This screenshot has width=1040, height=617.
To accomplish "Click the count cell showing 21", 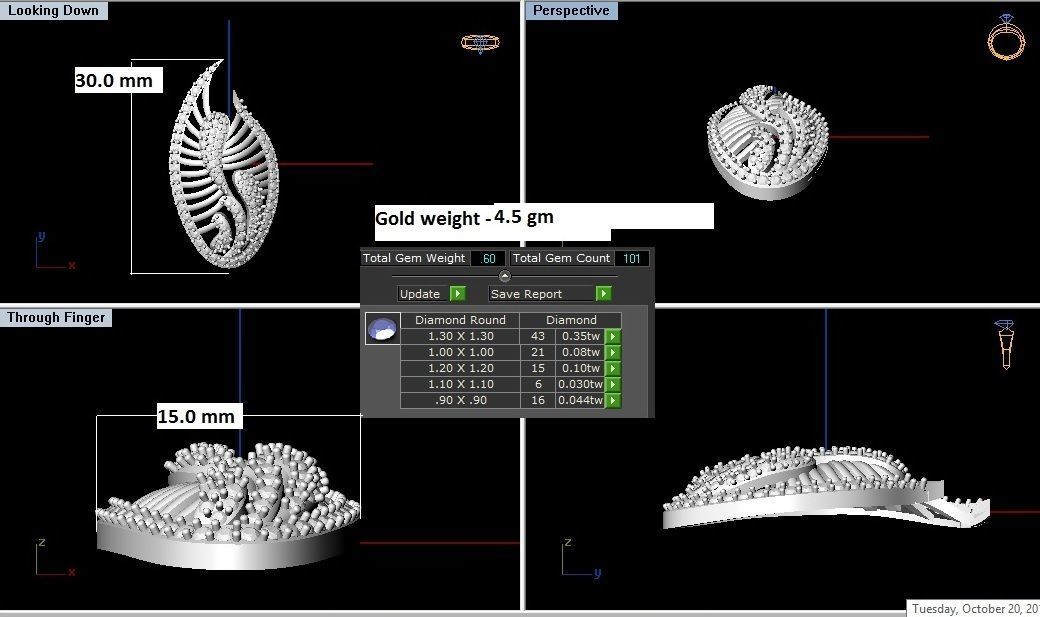I will point(538,352).
